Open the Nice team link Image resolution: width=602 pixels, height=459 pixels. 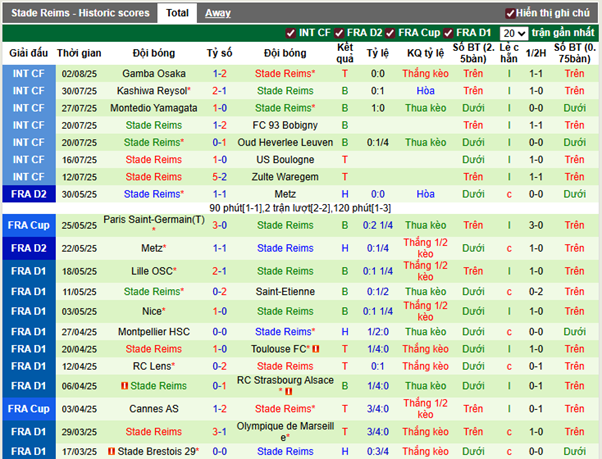[152, 311]
